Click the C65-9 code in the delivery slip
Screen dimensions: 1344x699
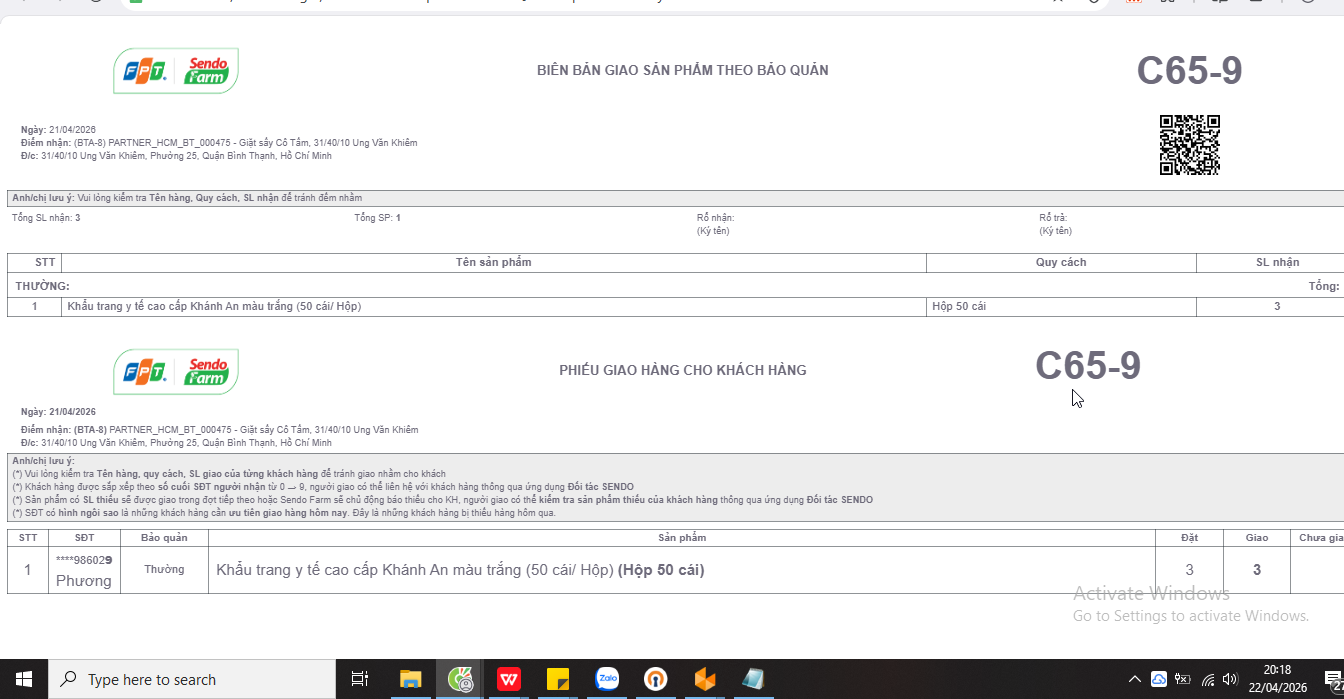coord(1088,366)
